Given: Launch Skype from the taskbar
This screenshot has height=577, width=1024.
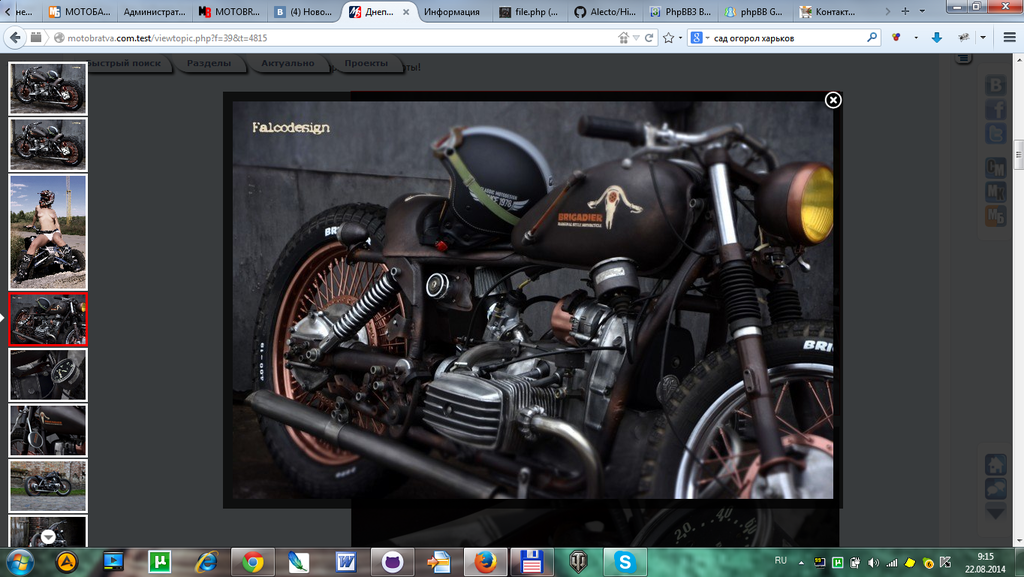Looking at the screenshot, I should coord(625,561).
